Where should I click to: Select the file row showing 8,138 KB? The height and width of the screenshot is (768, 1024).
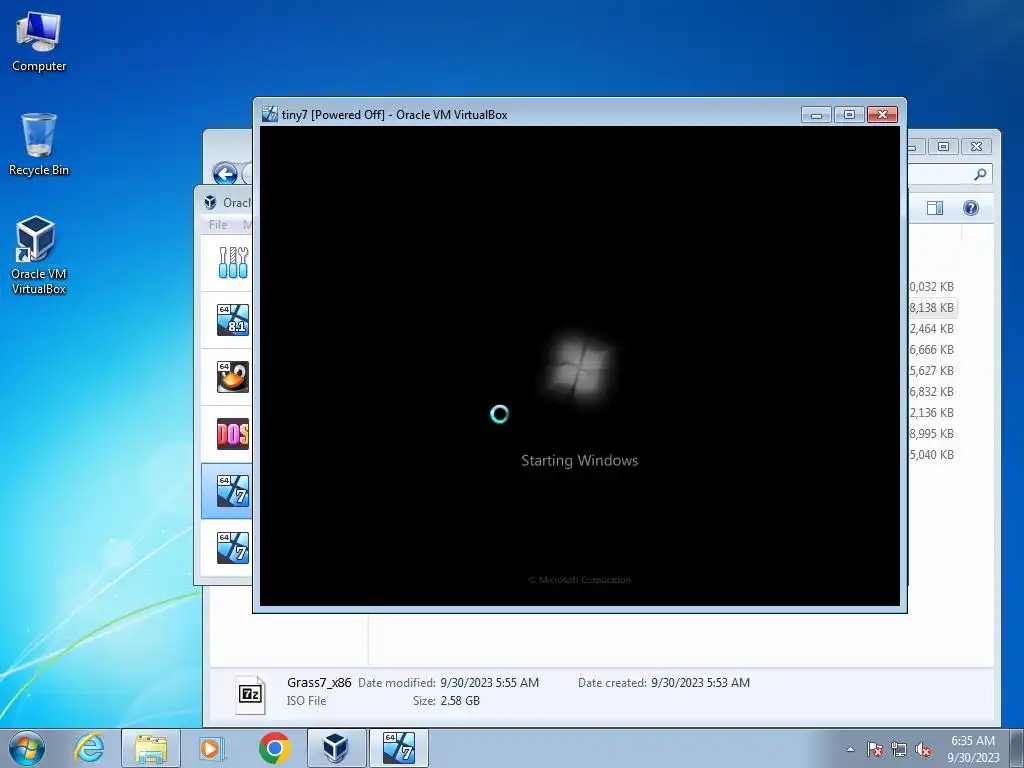click(x=931, y=308)
